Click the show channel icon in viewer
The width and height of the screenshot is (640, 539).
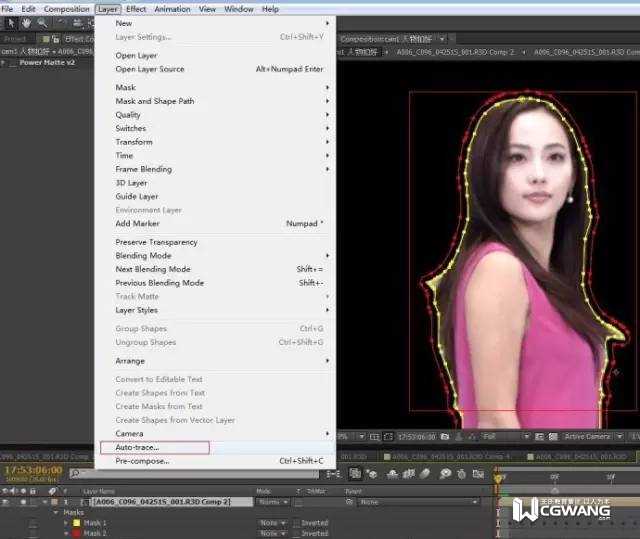click(x=472, y=437)
